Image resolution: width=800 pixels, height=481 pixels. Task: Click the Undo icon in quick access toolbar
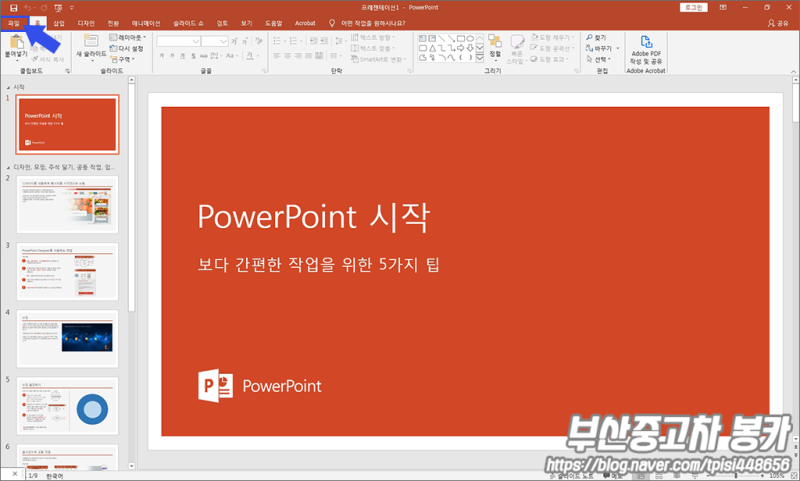point(28,8)
